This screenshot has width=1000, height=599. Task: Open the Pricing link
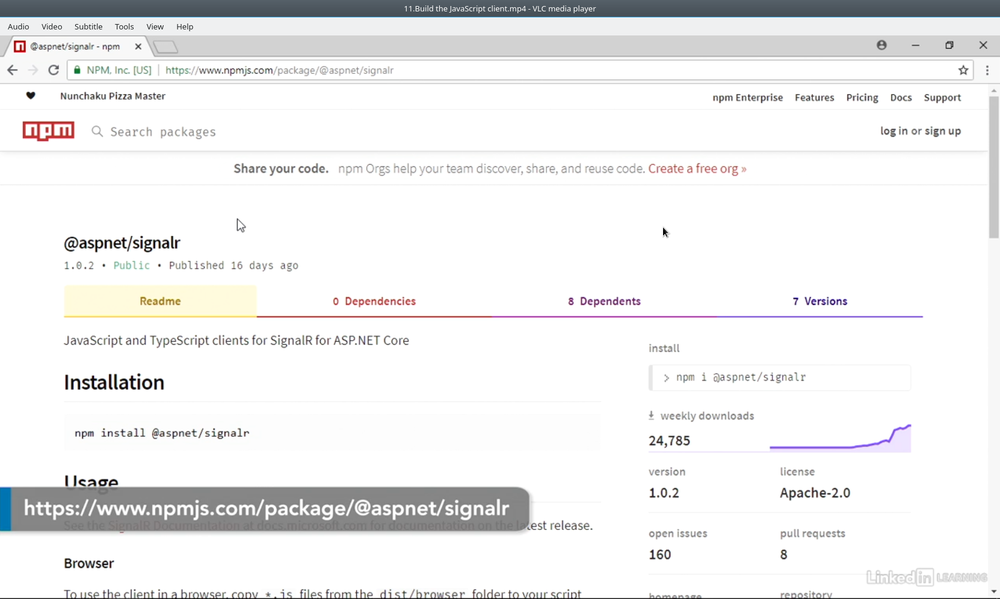(x=862, y=98)
